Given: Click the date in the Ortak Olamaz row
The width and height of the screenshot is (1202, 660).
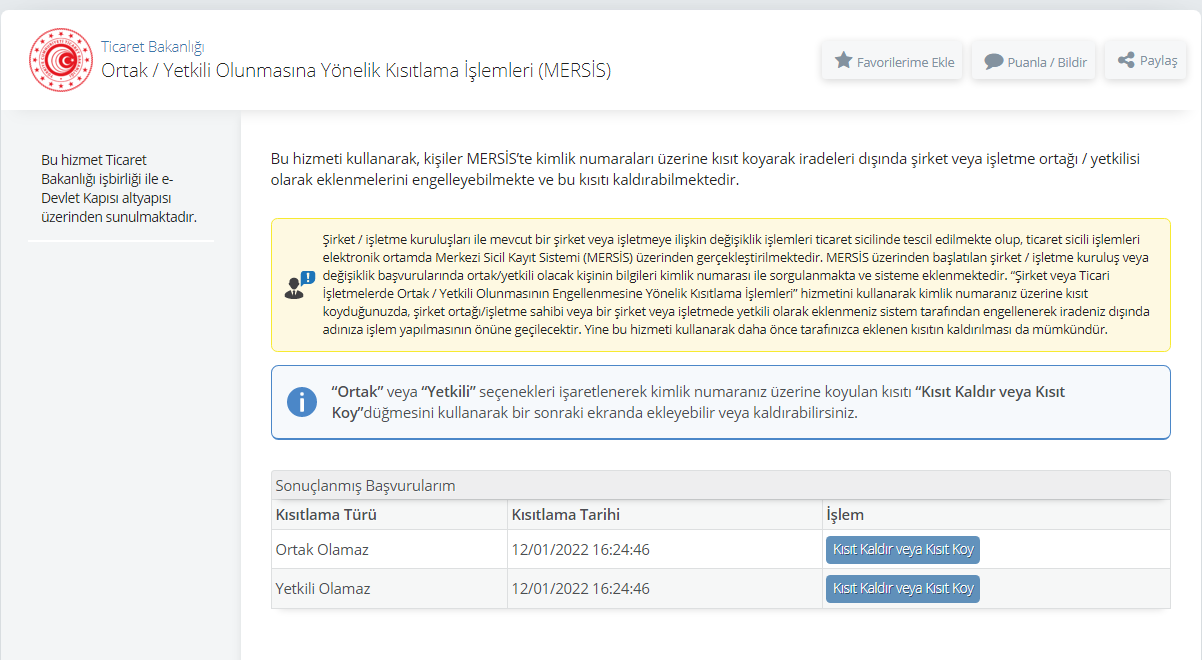Looking at the screenshot, I should click(581, 549).
